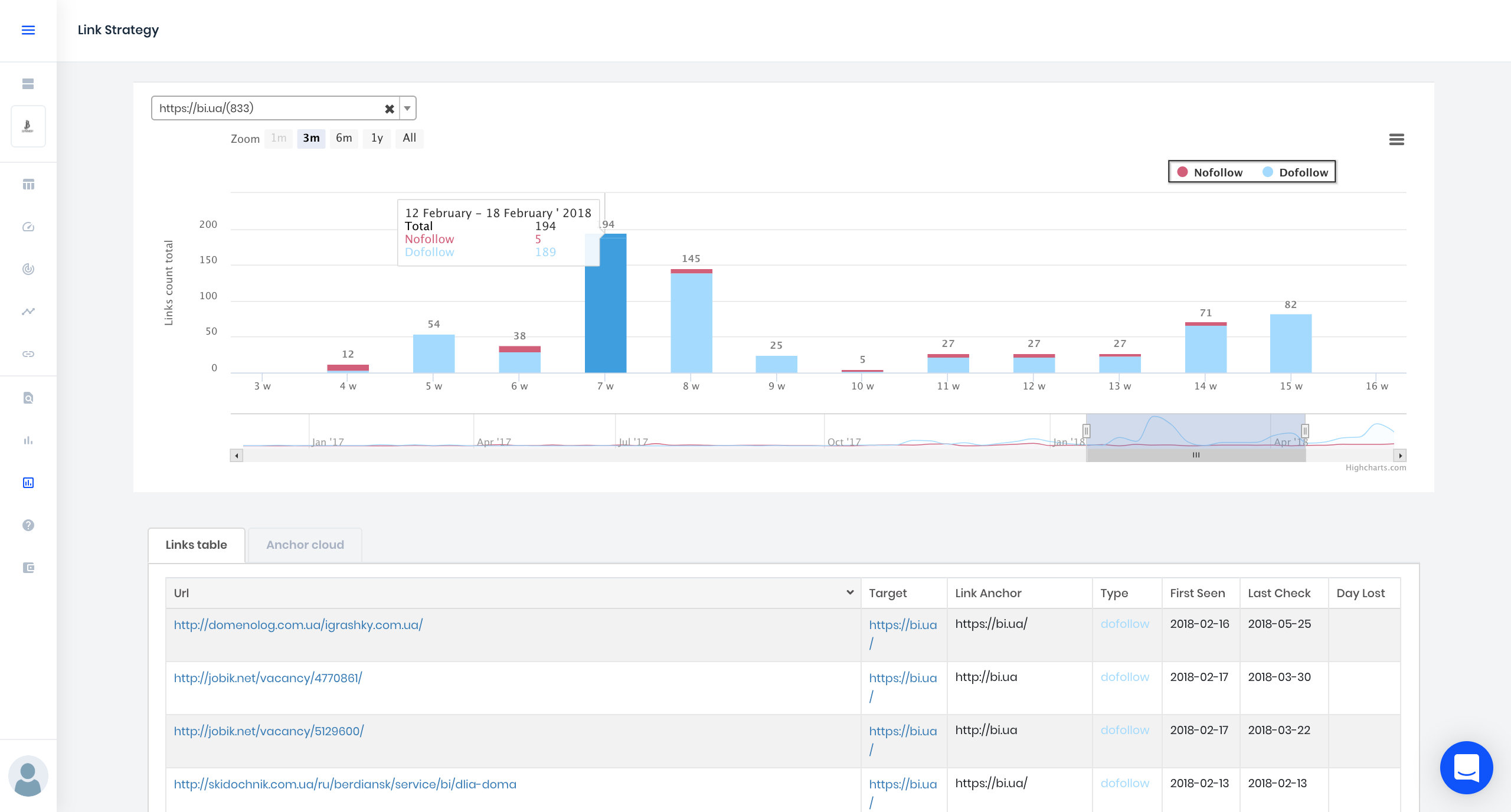Open the table columns icon in sidebar
The image size is (1511, 812).
coord(28,185)
